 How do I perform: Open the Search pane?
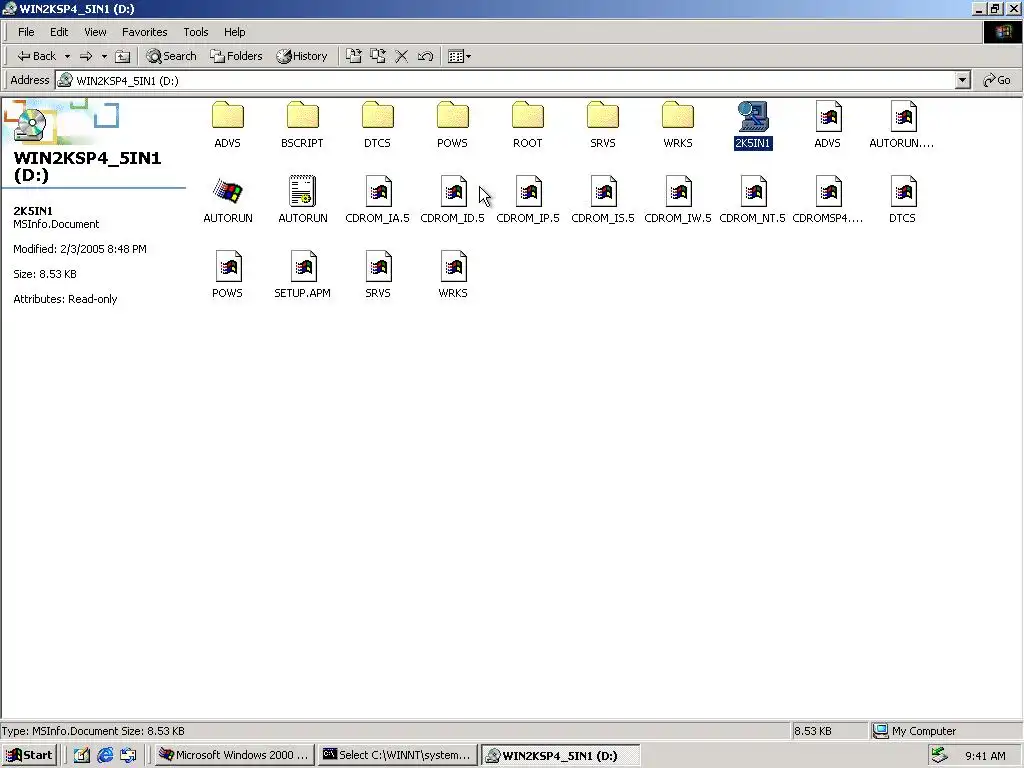[171, 56]
